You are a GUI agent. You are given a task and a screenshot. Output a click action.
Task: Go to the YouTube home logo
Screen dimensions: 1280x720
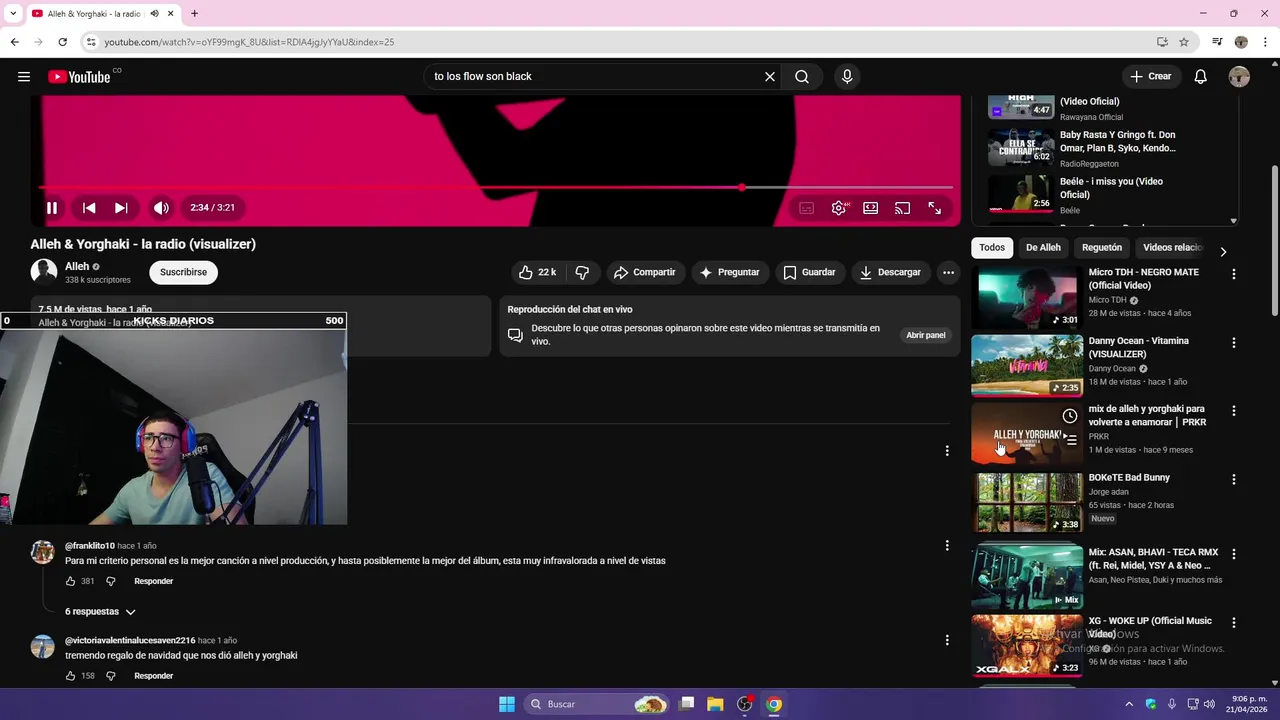point(79,77)
